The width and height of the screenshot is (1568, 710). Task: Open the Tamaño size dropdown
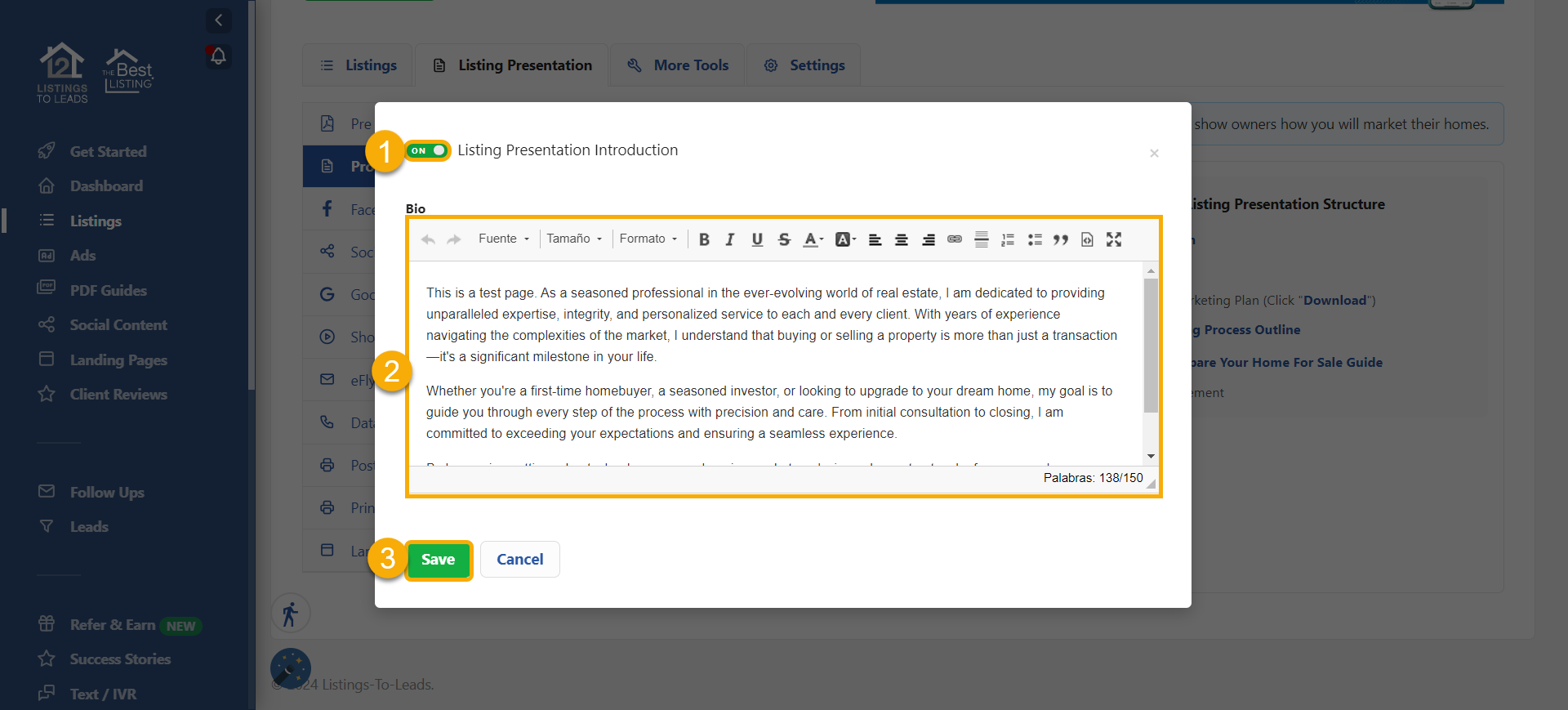pos(575,239)
